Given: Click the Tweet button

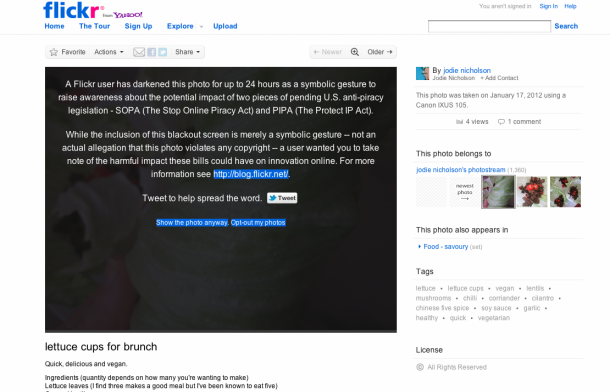Looking at the screenshot, I should tap(282, 198).
